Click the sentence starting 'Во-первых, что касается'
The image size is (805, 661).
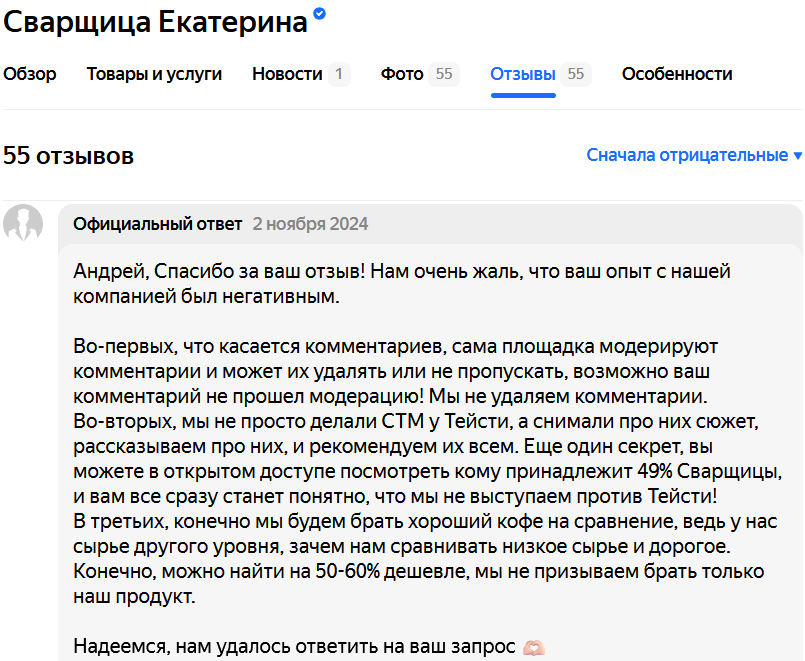pos(395,372)
